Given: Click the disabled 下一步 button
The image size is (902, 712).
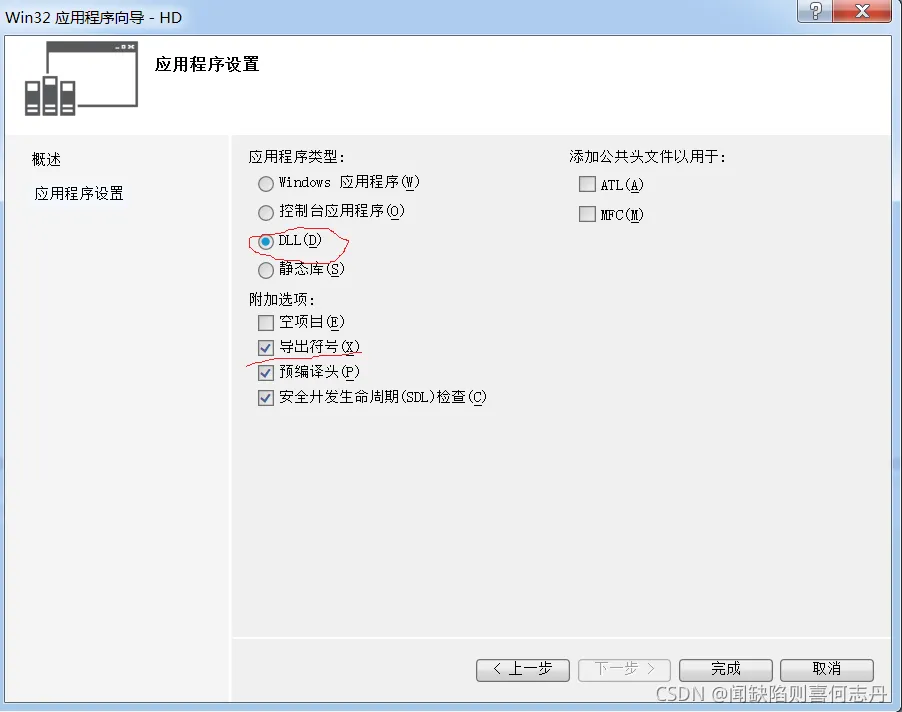Looking at the screenshot, I should pos(624,669).
